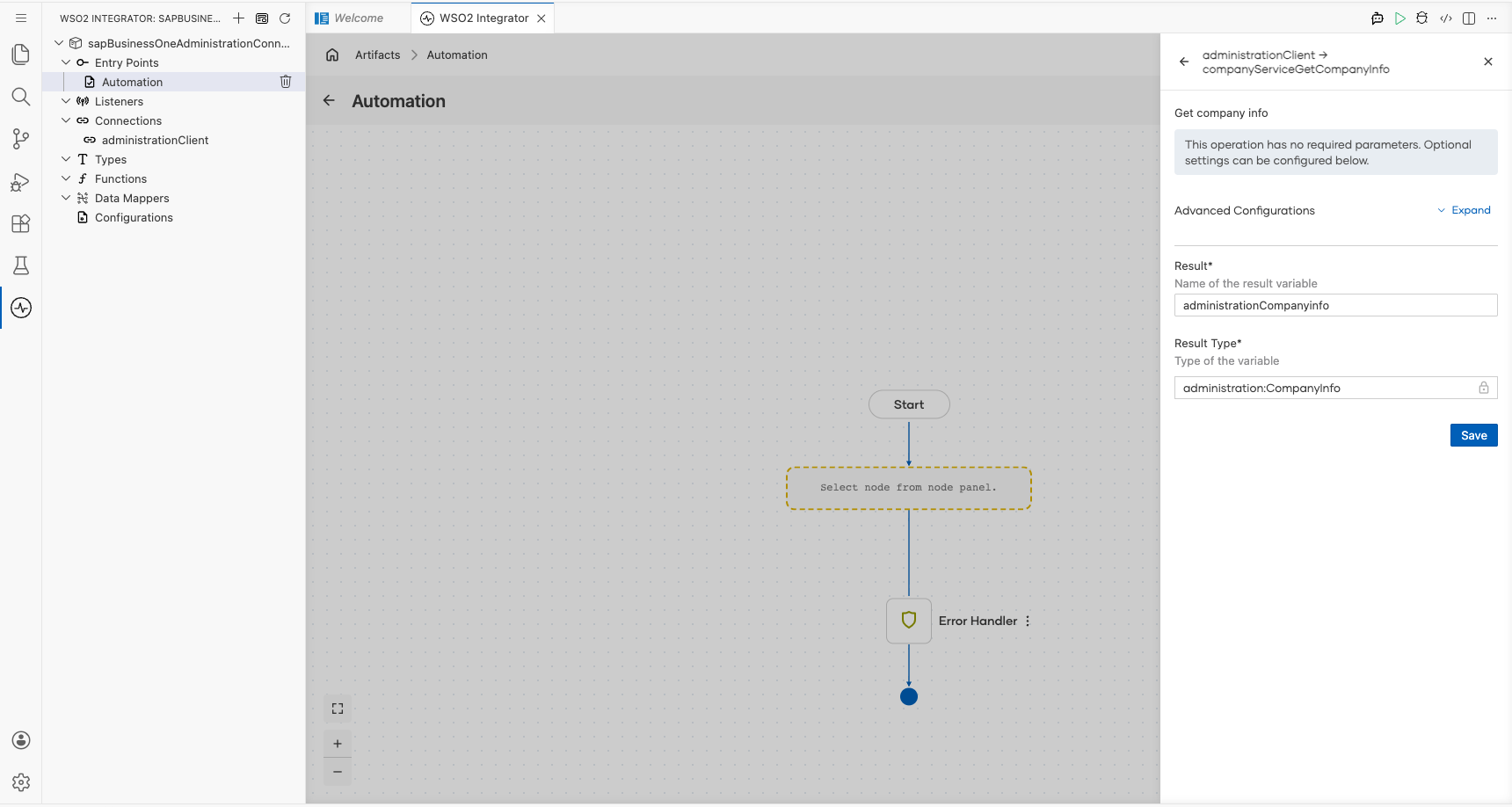This screenshot has height=807, width=1512.
Task: Click the Result Type lock icon
Action: coord(1484,388)
